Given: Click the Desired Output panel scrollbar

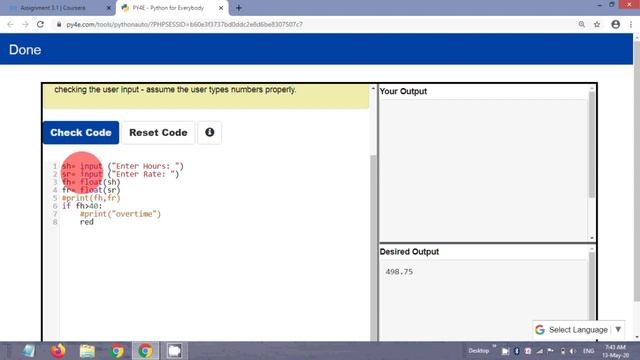Looking at the screenshot, I should pyautogui.click(x=591, y=286).
